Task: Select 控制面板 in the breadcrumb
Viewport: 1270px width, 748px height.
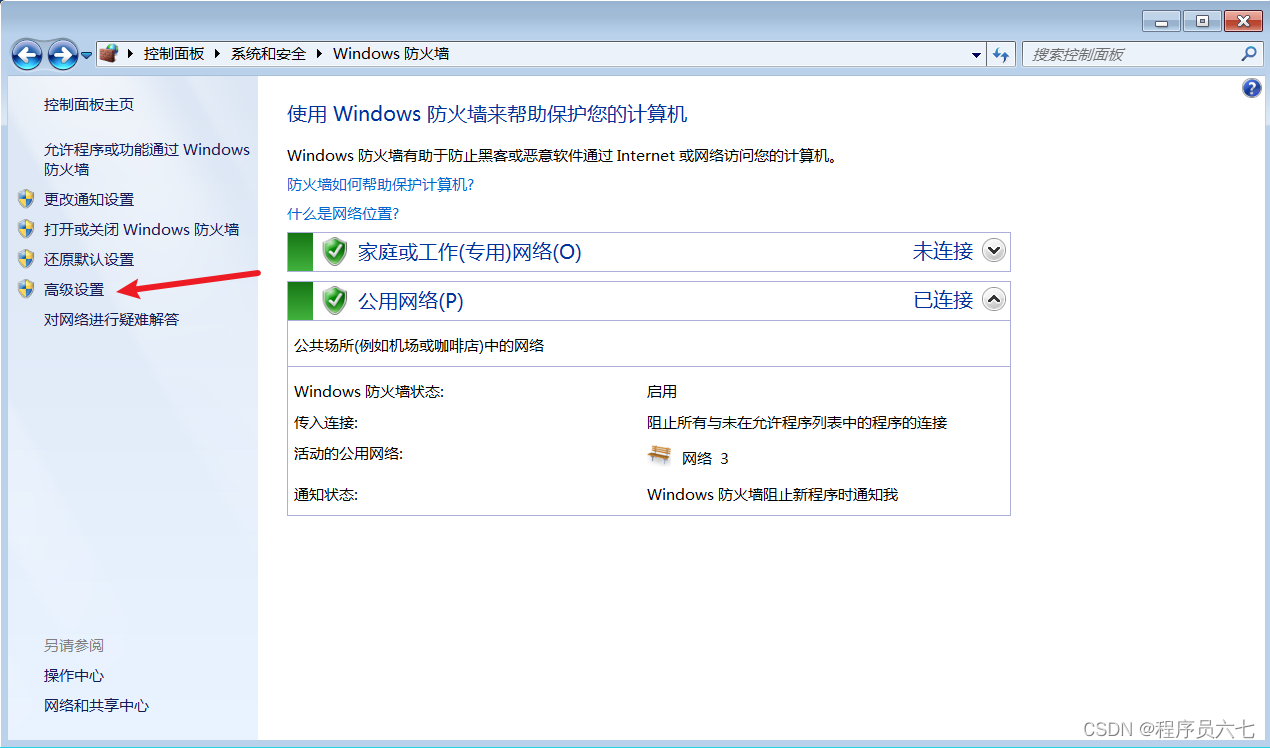Action: (x=174, y=54)
